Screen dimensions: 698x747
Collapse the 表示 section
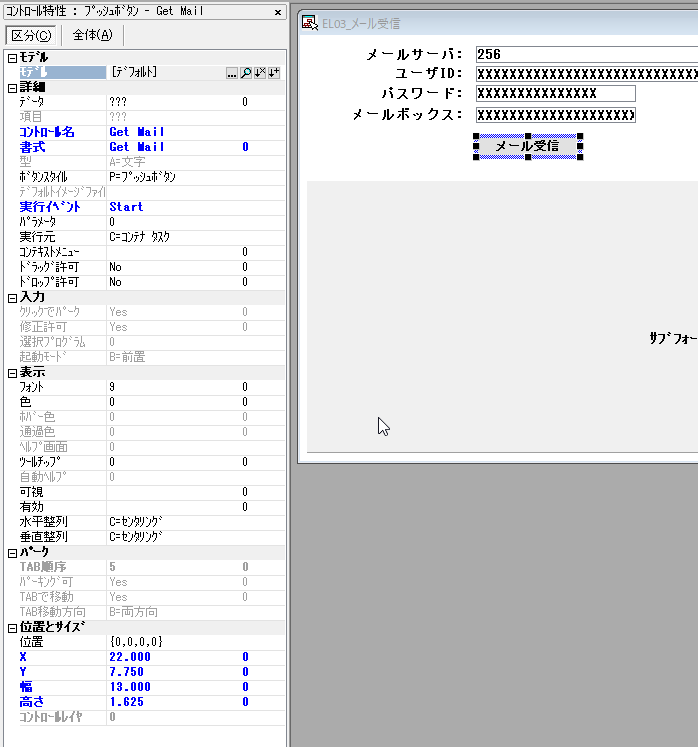click(x=12, y=372)
